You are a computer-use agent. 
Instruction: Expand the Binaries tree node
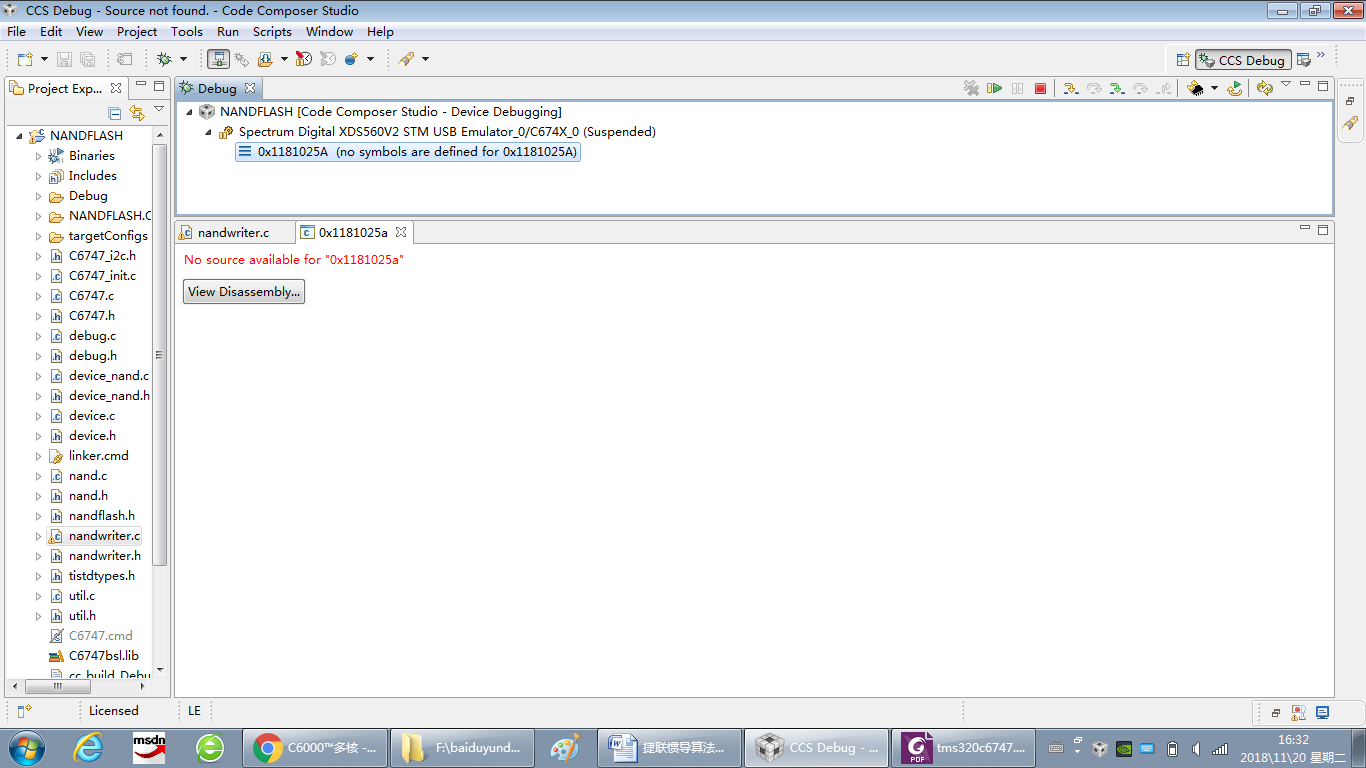[39, 156]
